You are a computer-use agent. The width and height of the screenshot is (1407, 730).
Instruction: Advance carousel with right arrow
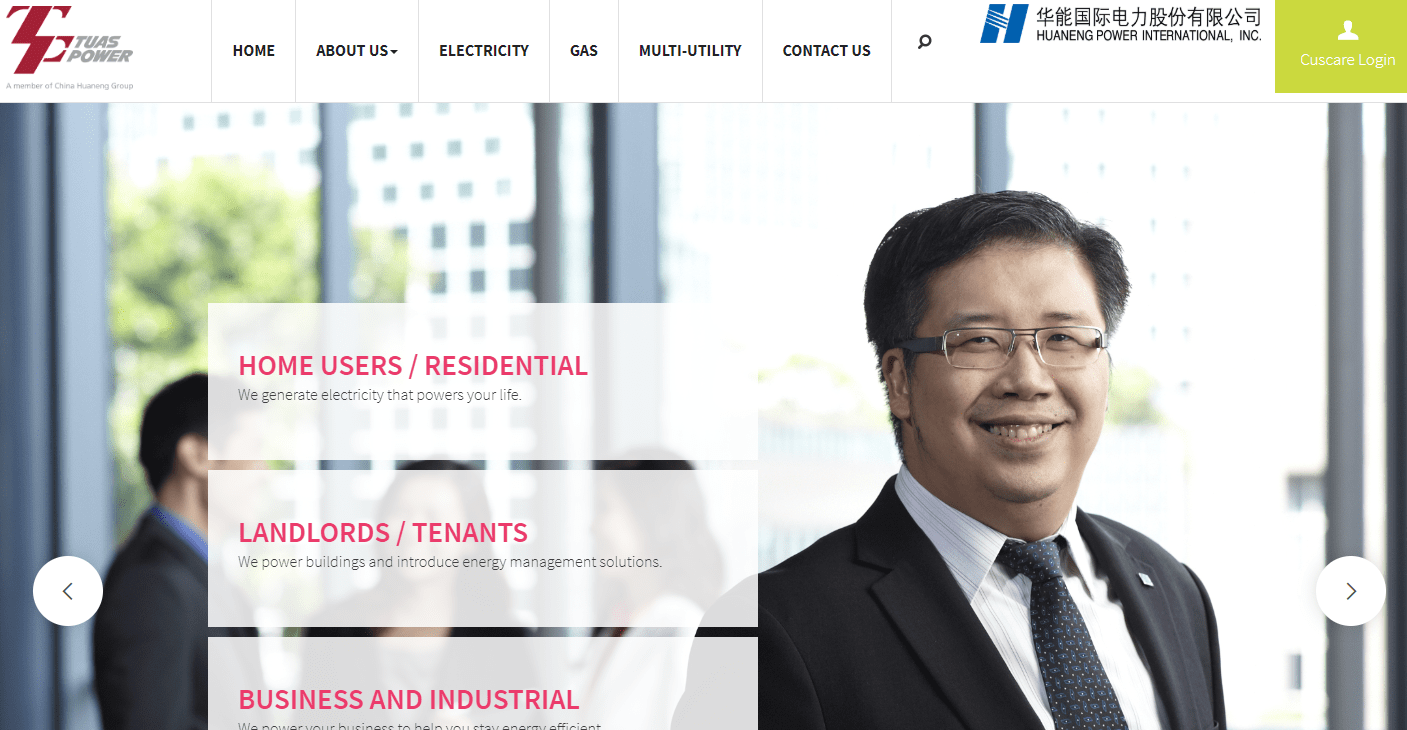point(1351,591)
